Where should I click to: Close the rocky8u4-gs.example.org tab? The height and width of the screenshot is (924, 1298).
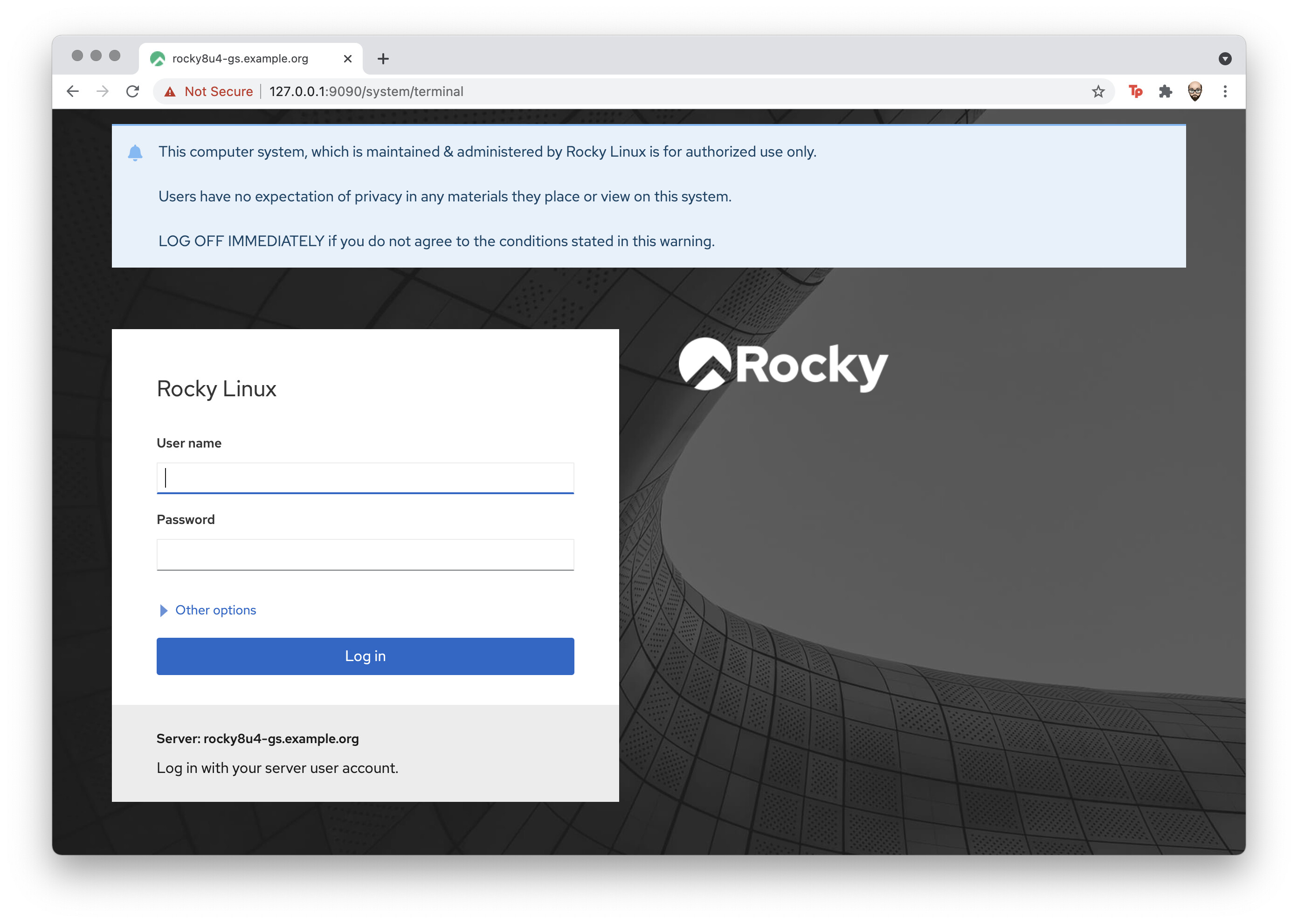tap(348, 59)
